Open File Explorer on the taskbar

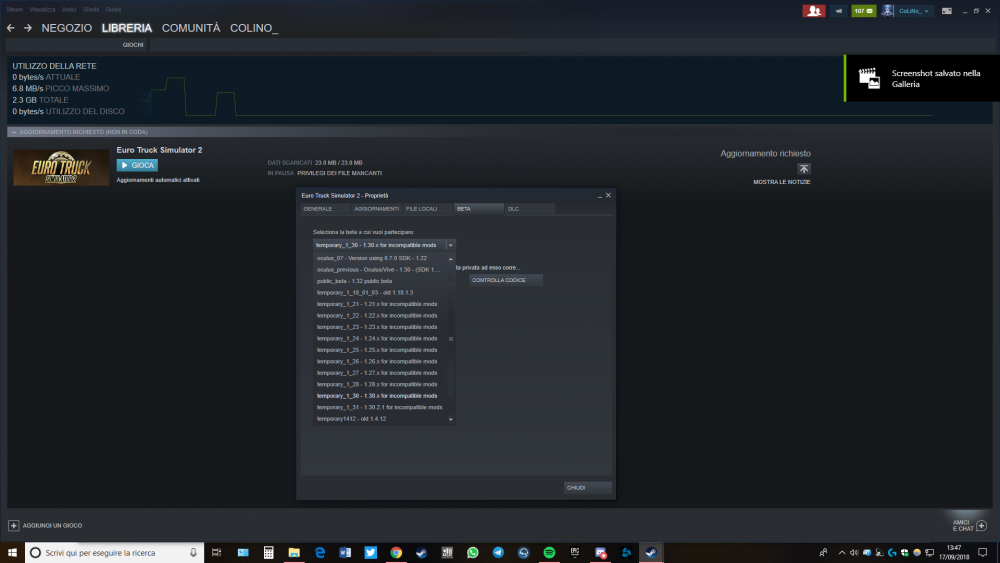(x=294, y=553)
